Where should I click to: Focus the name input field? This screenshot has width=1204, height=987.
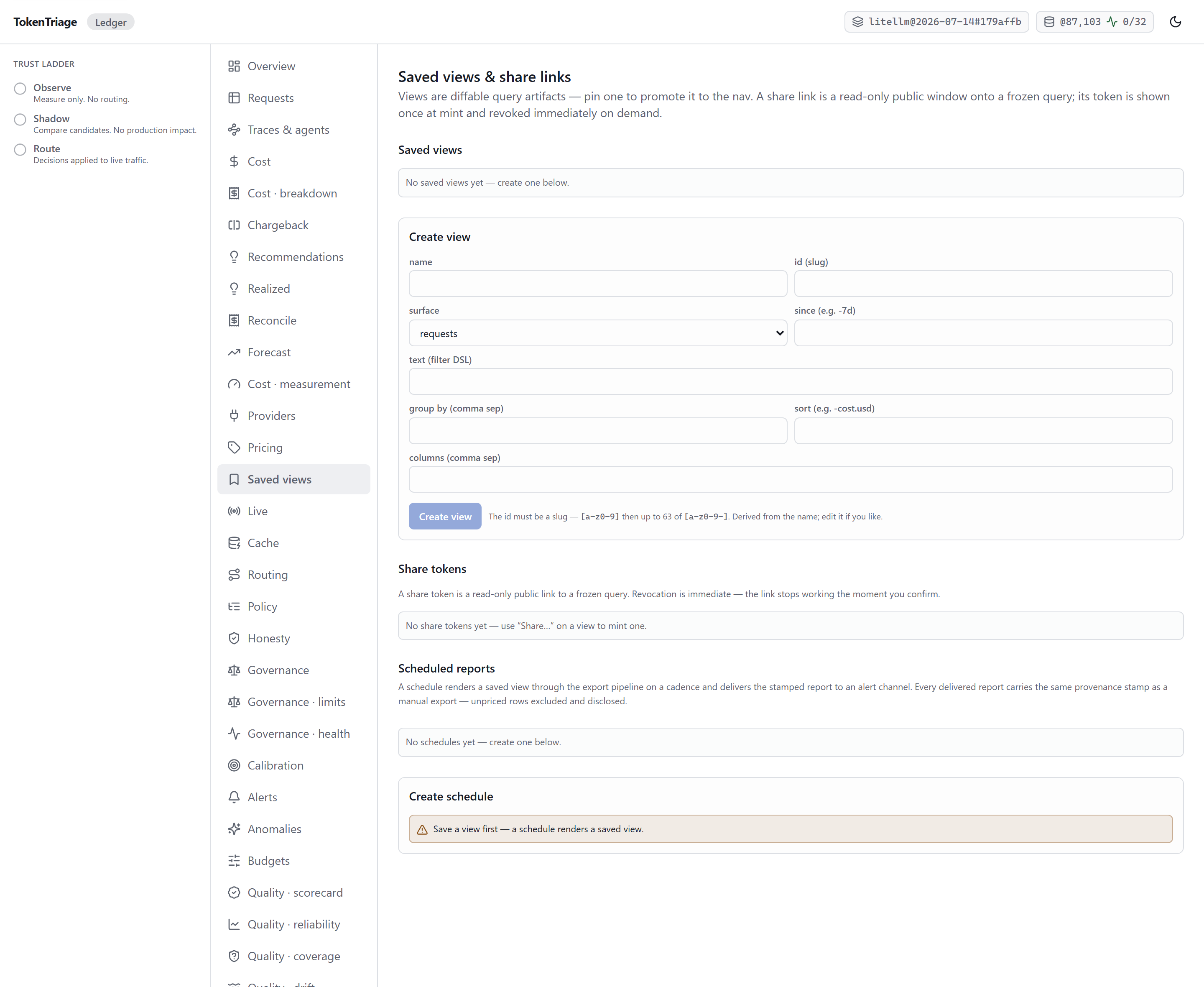(598, 284)
